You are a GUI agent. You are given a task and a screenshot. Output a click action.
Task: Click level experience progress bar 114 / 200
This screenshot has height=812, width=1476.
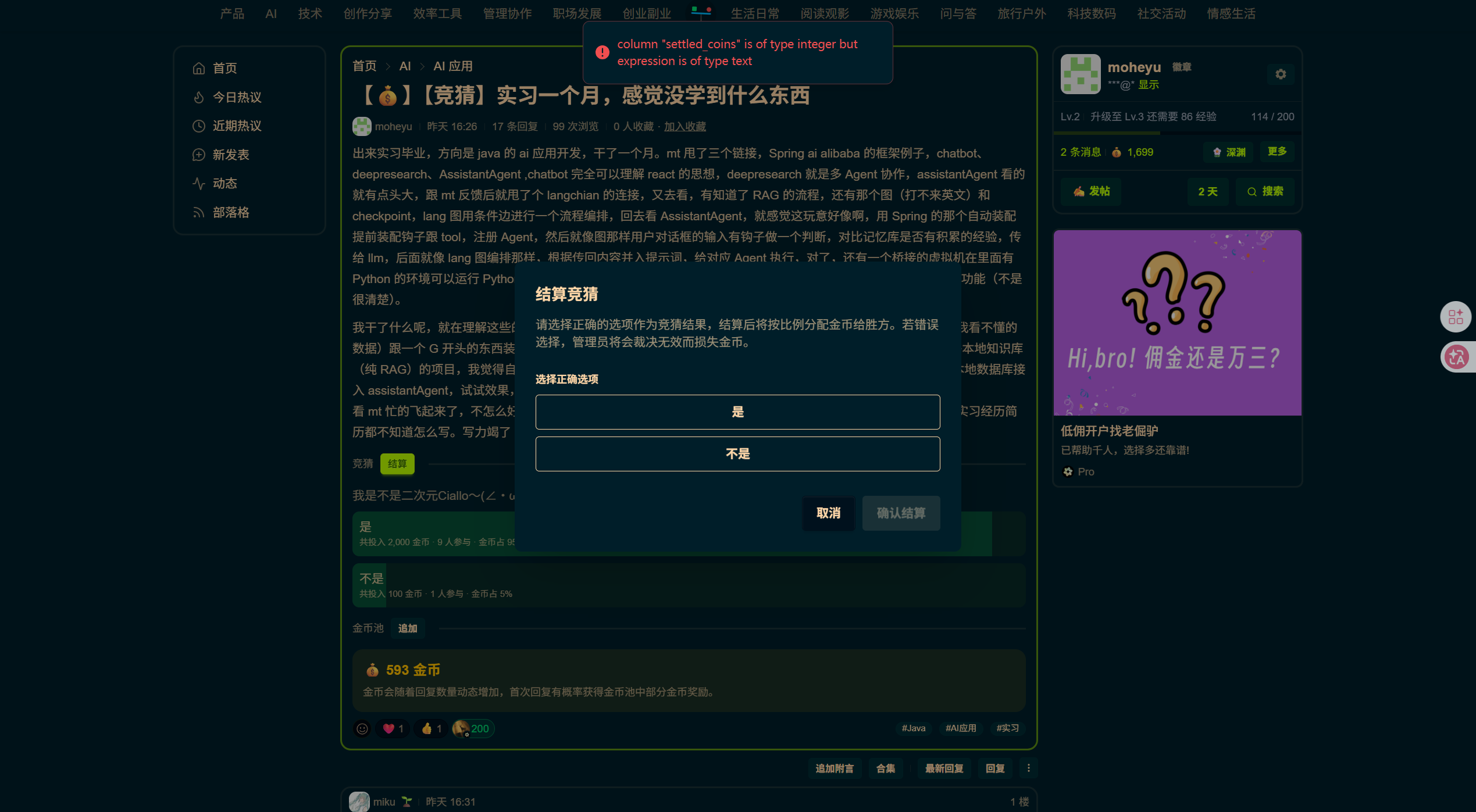click(1177, 133)
